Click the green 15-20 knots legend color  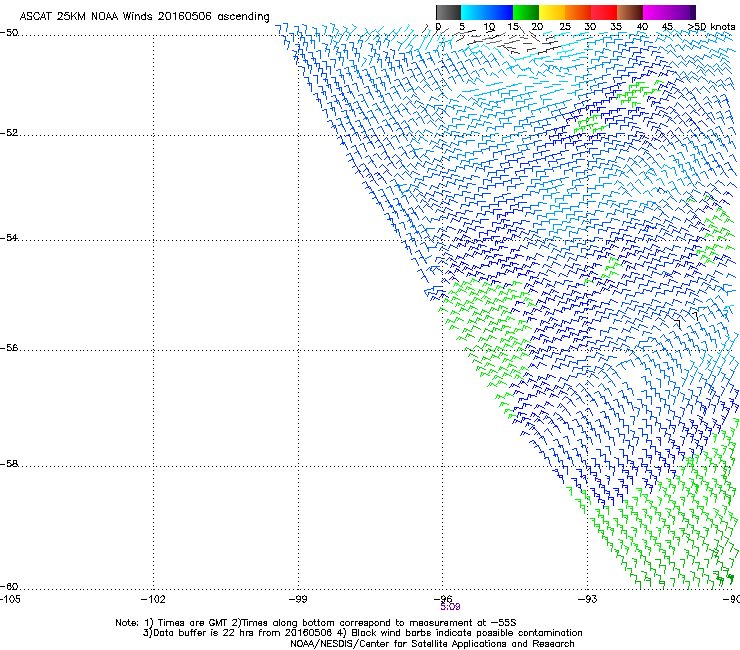coord(526,12)
